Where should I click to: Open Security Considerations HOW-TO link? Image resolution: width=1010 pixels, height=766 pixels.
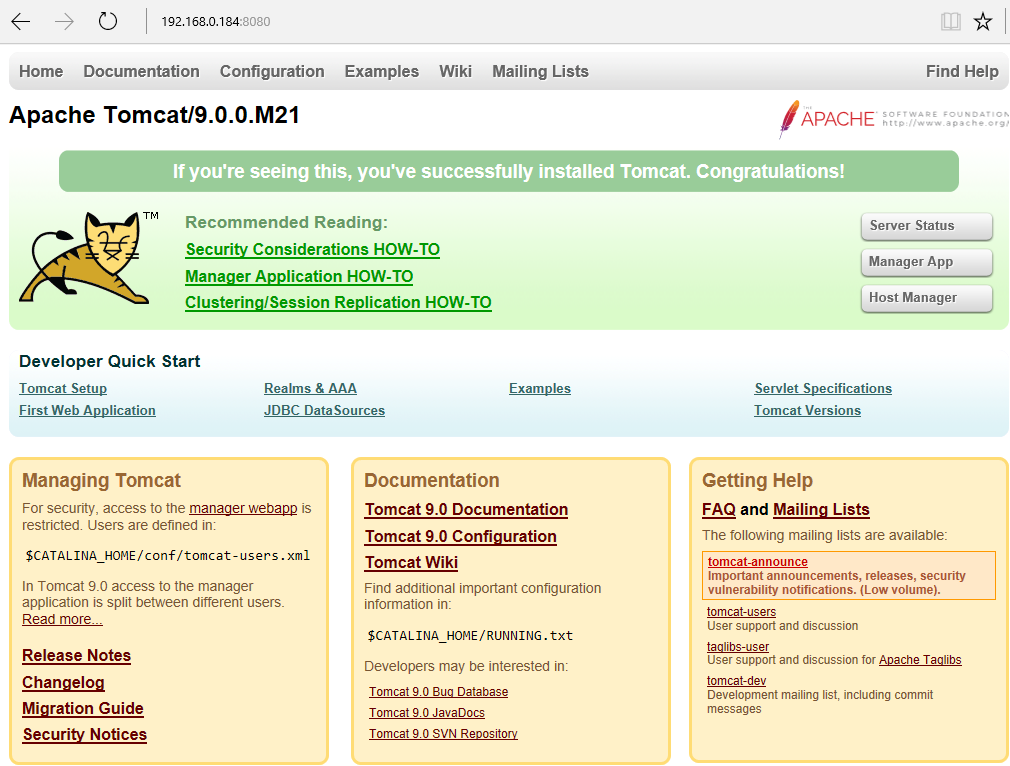pos(312,249)
